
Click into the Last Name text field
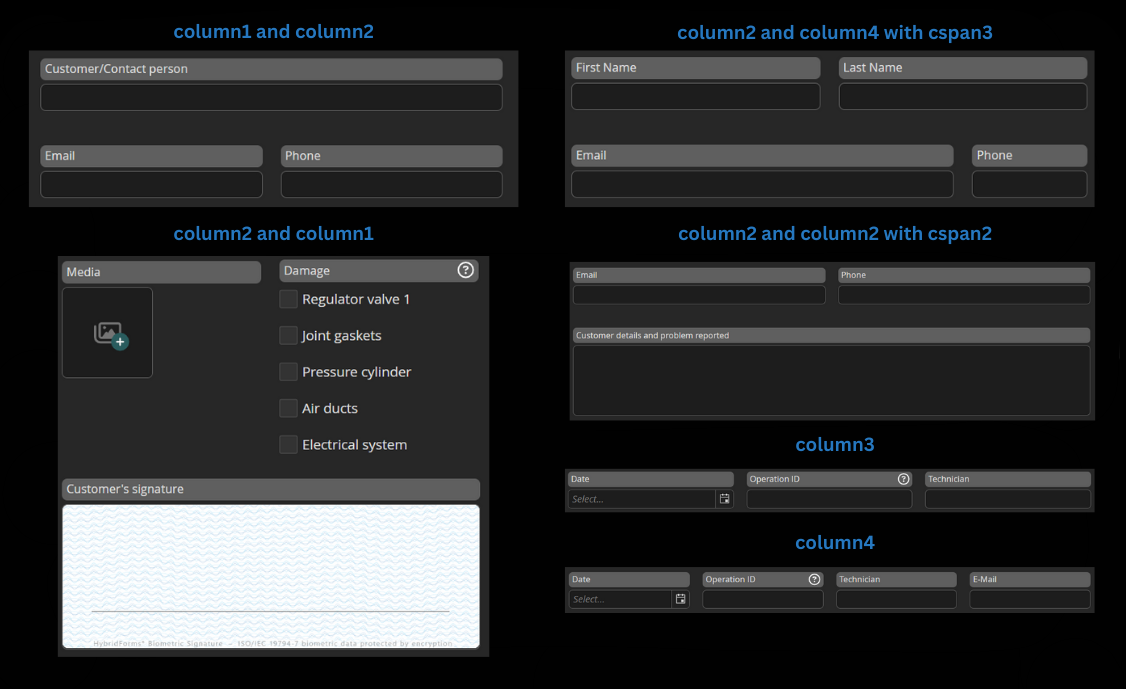coord(962,96)
